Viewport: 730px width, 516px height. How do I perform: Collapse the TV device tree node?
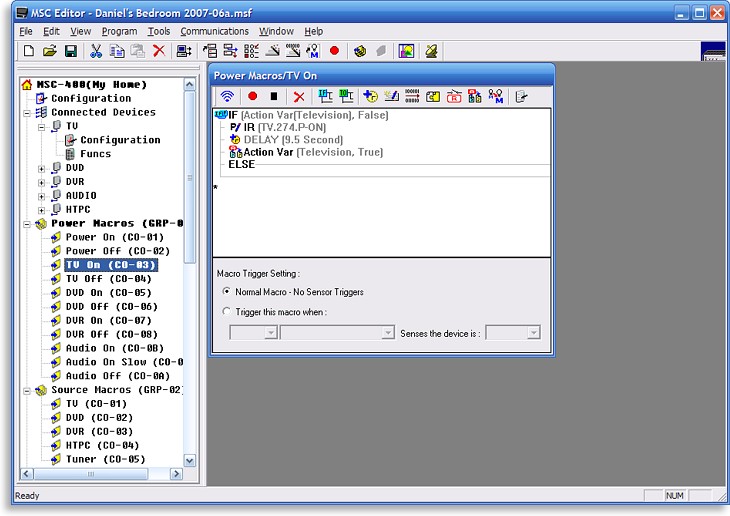(x=42, y=127)
